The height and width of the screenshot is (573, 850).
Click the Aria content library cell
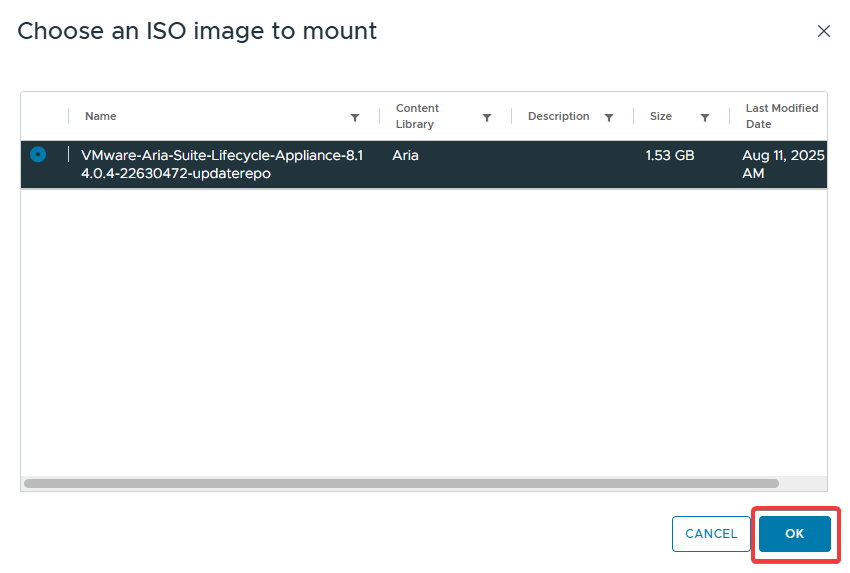coord(405,156)
